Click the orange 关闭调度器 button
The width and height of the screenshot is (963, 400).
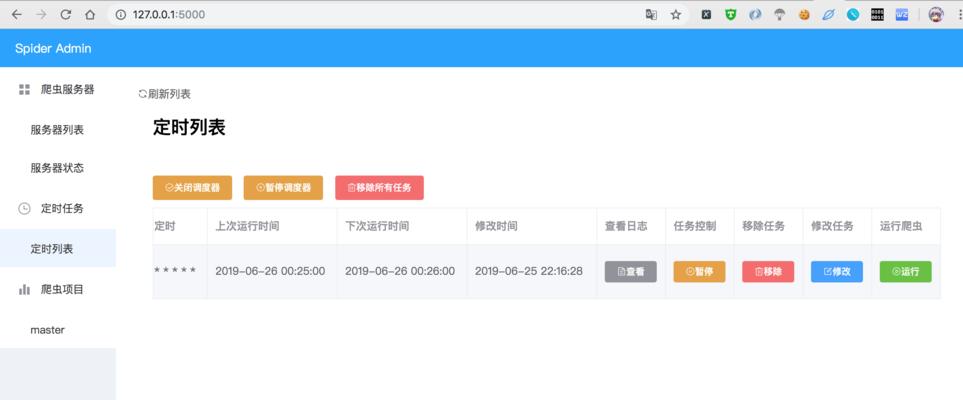point(192,187)
